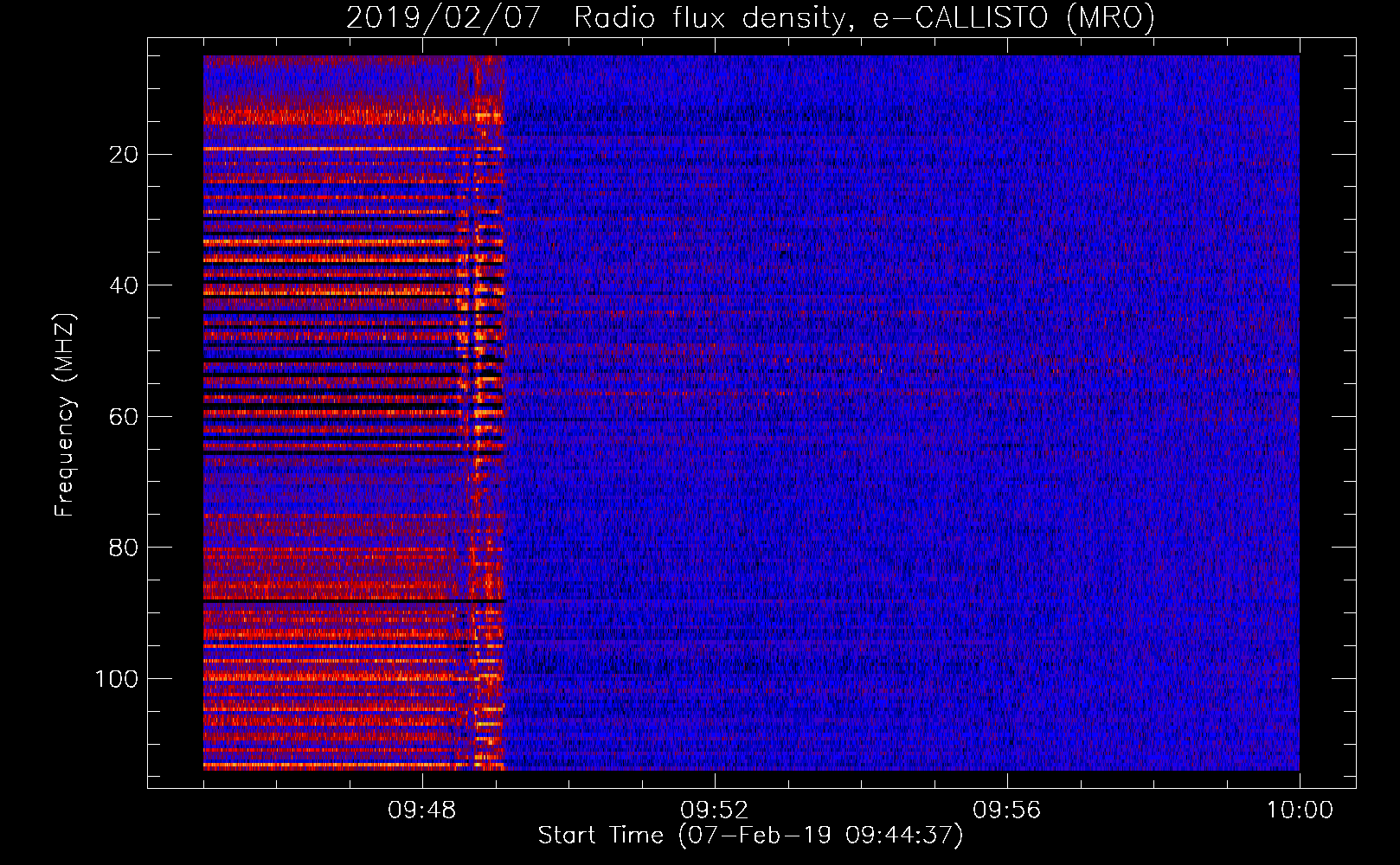This screenshot has height=865, width=1400.
Task: Click the 'Frequency (MHZ)' axis label
Action: click(x=65, y=415)
